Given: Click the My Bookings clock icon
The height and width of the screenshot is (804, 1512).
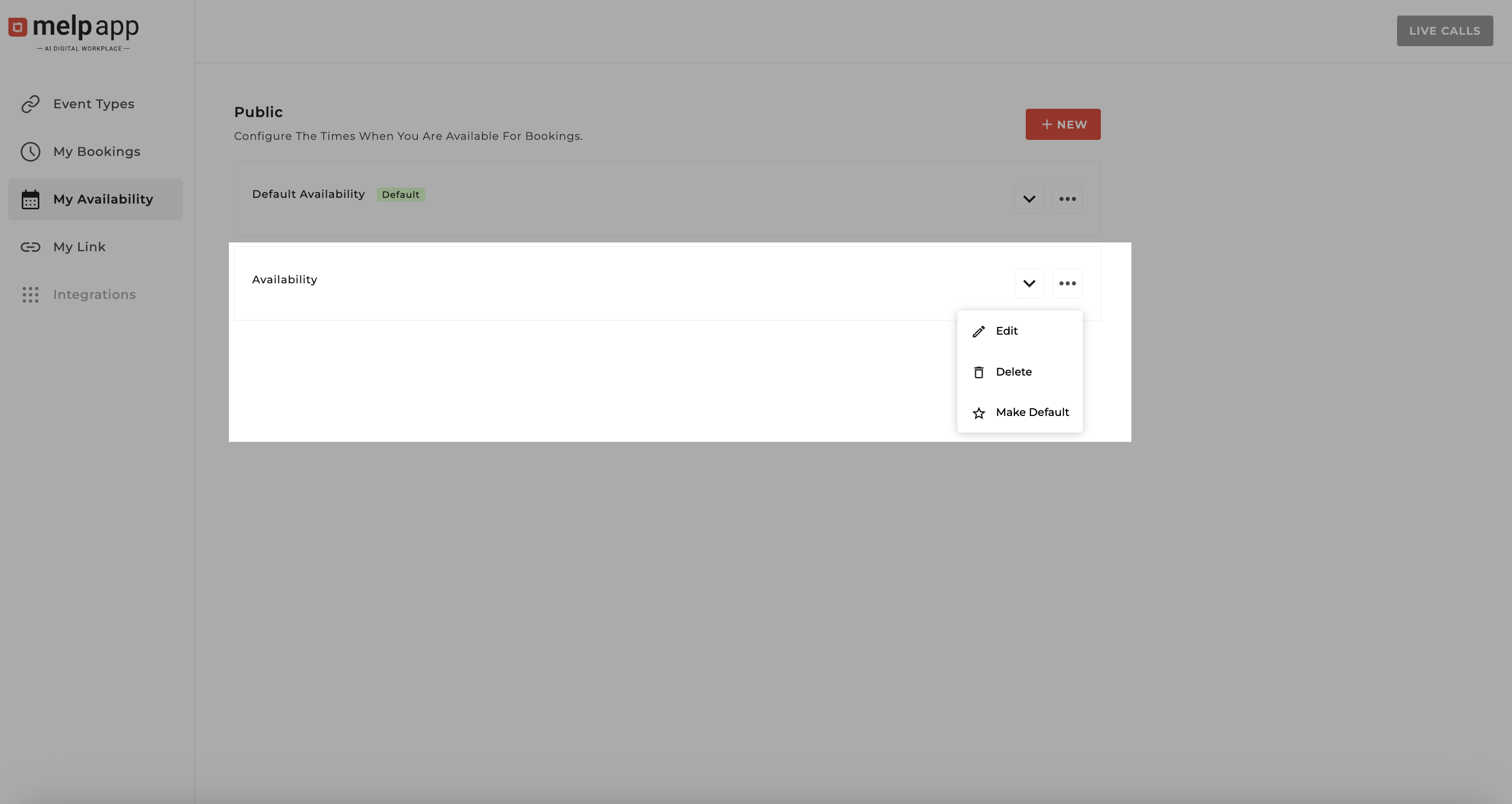Looking at the screenshot, I should point(30,151).
